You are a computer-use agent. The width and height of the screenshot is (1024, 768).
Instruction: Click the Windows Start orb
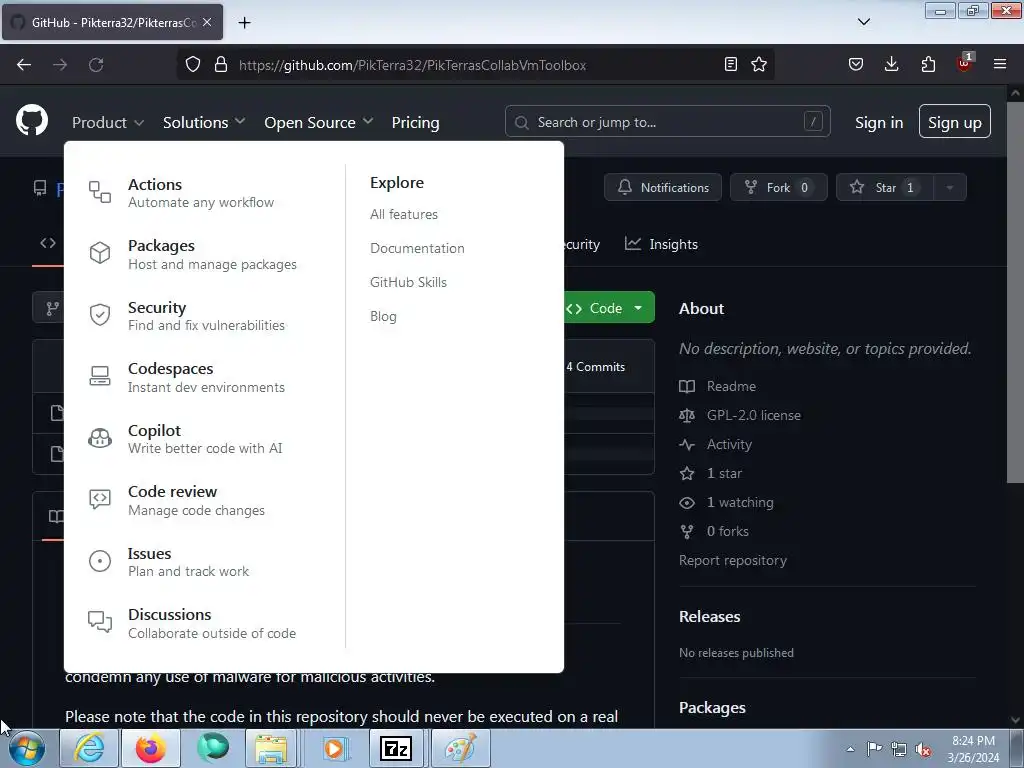[x=26, y=749]
